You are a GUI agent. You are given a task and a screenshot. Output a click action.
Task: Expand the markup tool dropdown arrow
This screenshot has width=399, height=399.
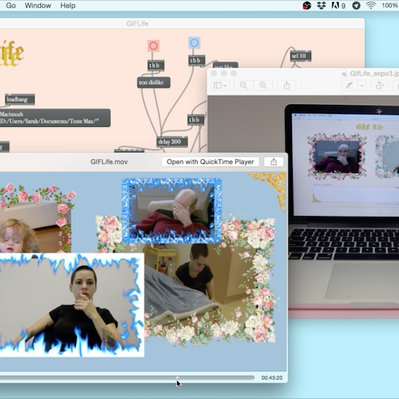(x=362, y=86)
